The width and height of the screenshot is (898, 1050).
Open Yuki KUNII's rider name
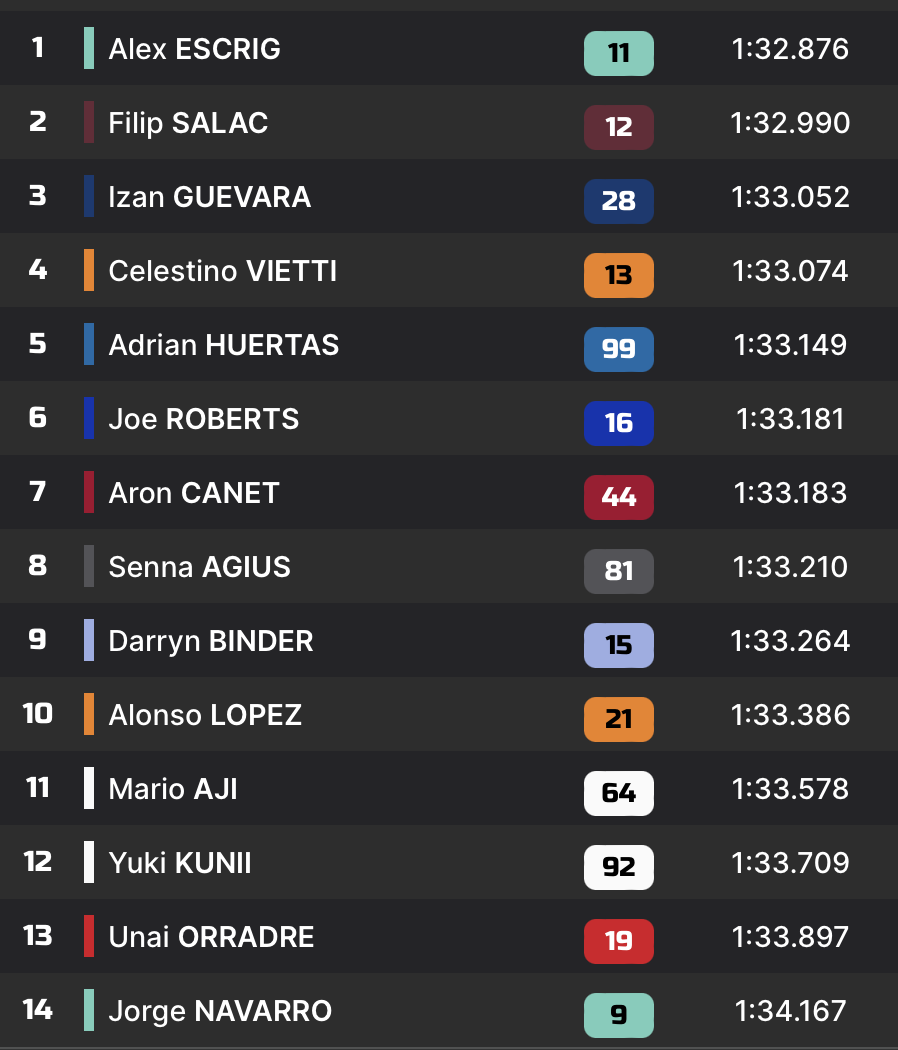pyautogui.click(x=180, y=863)
